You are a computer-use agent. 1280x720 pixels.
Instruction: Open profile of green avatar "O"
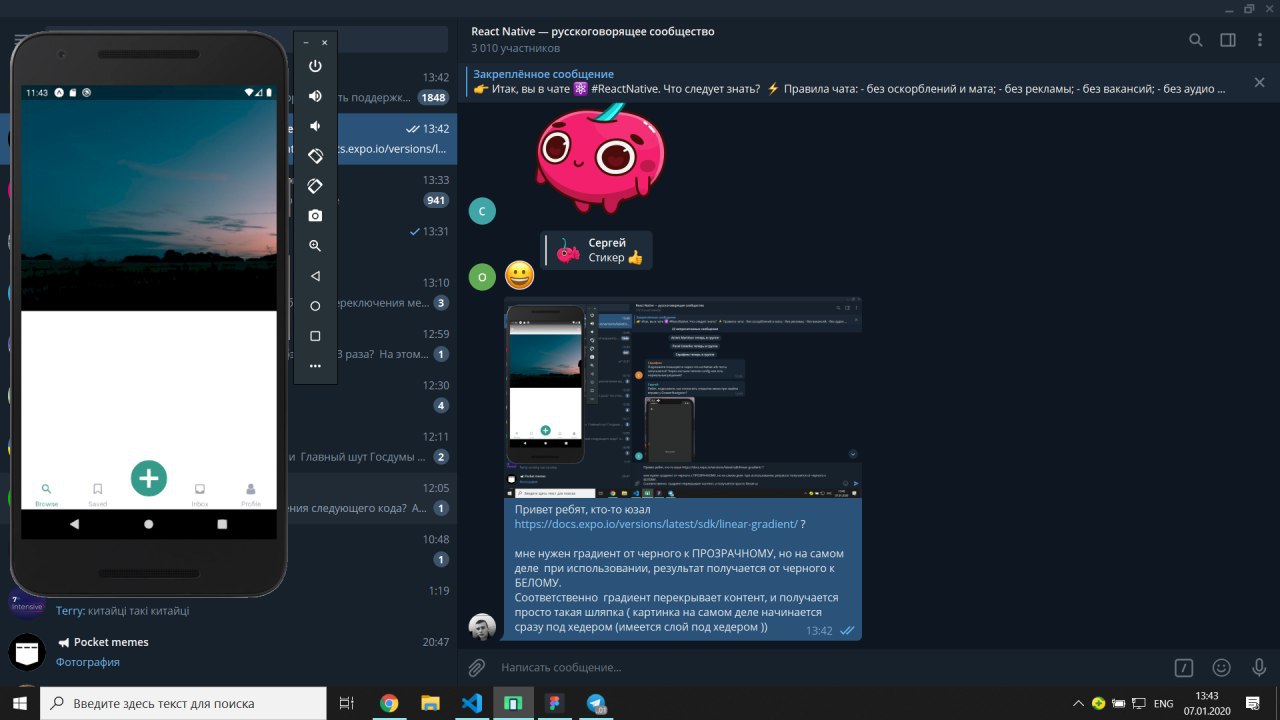[482, 277]
